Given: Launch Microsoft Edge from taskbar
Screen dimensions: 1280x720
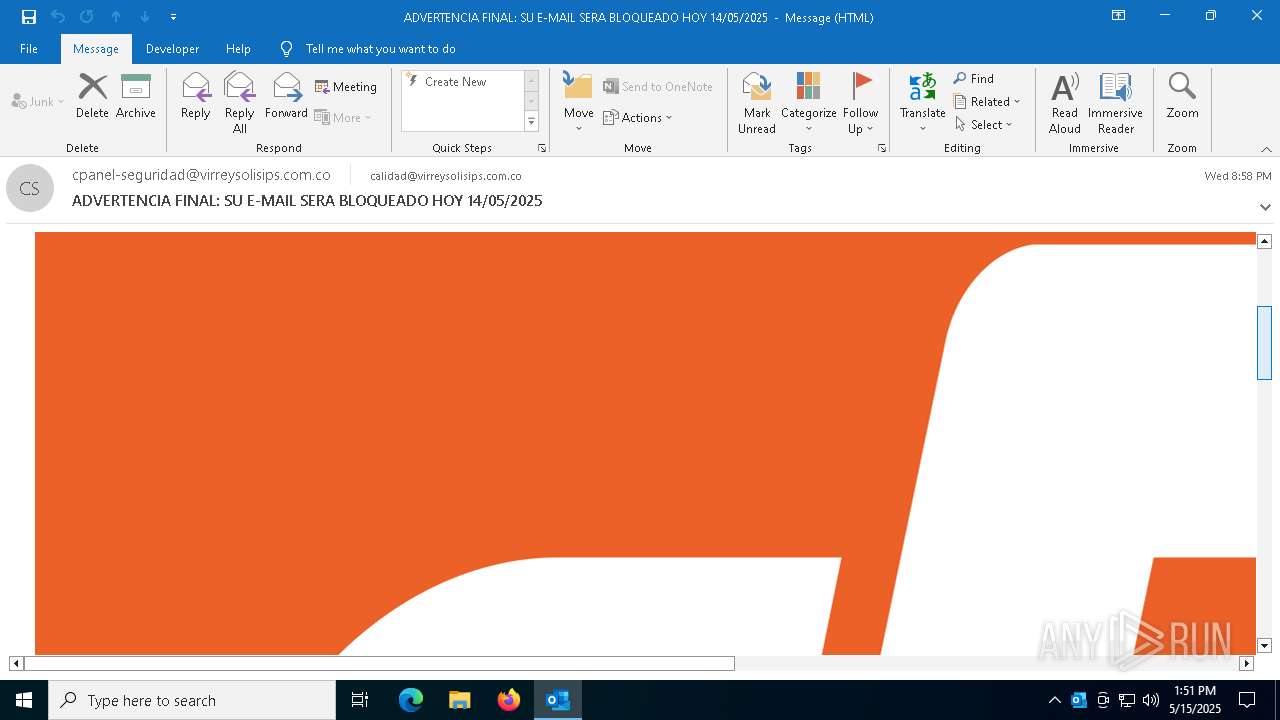Looking at the screenshot, I should [411, 700].
